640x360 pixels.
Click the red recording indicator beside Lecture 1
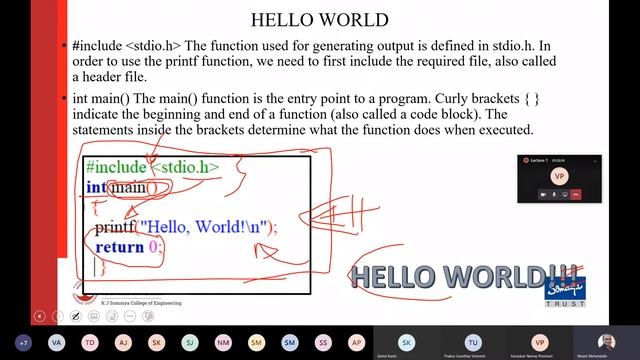pyautogui.click(x=526, y=160)
